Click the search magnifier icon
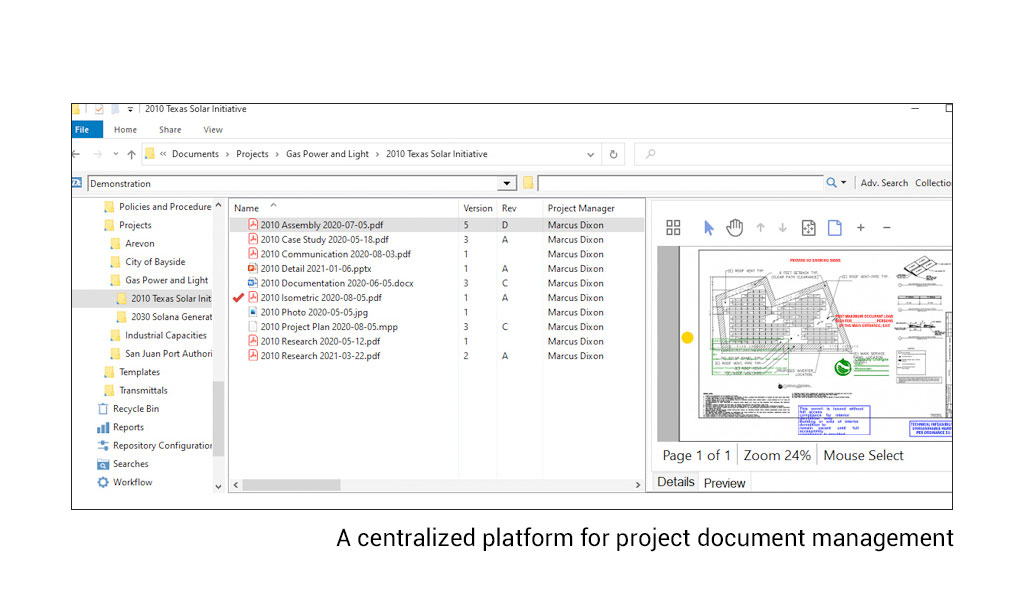This screenshot has height=614, width=1024. [831, 183]
